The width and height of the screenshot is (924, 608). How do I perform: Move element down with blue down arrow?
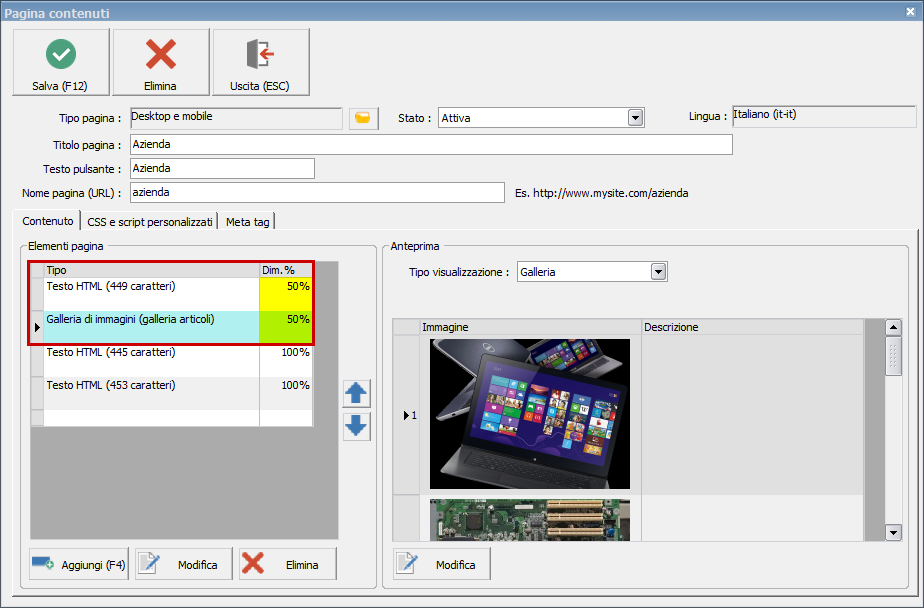coord(356,427)
